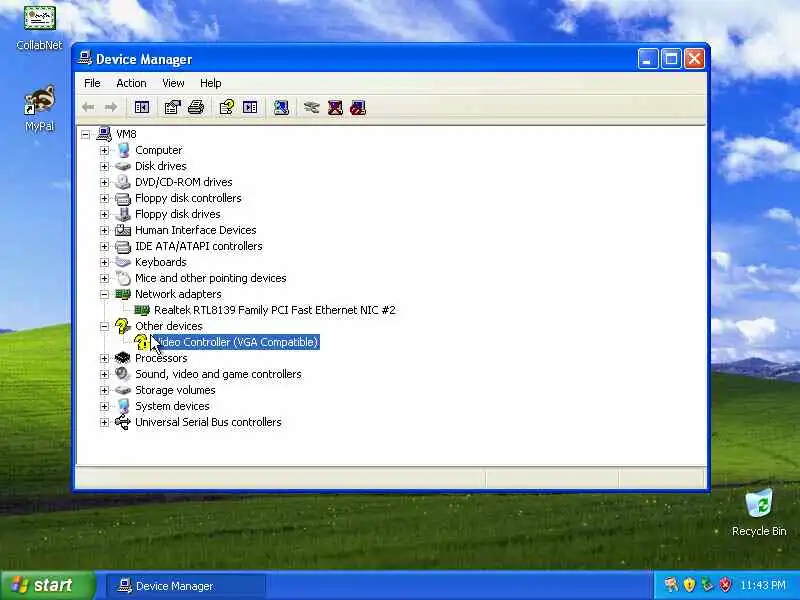The height and width of the screenshot is (600, 800).
Task: Select the Sound, video and game controllers icon
Action: (123, 374)
